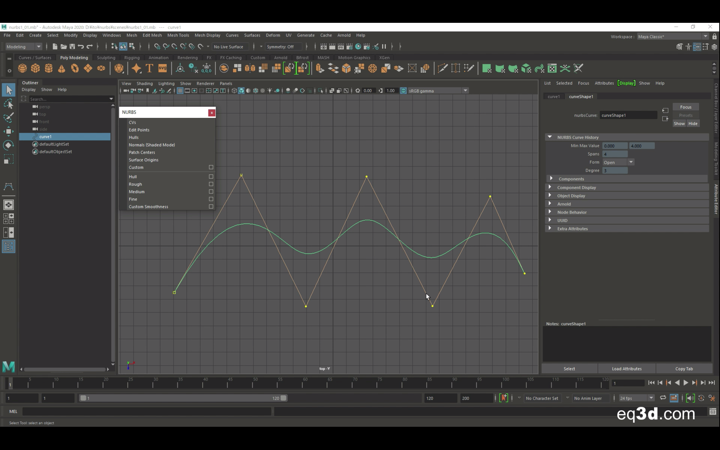Toggle the Hull checkbox in NURBS menu
Screen dimensions: 720x450
pos(211,176)
